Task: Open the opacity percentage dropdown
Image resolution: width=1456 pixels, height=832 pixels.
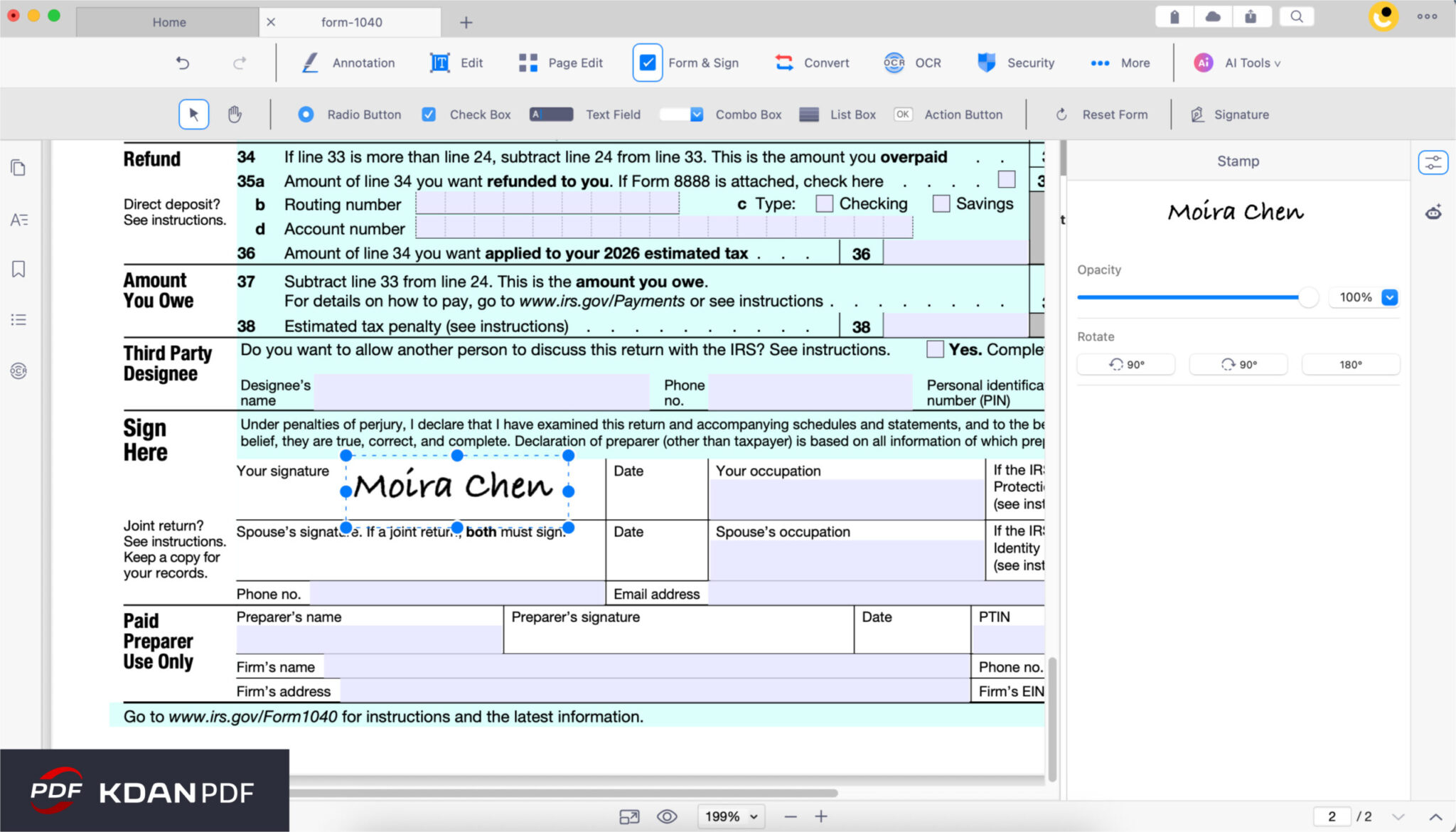Action: coord(1390,297)
